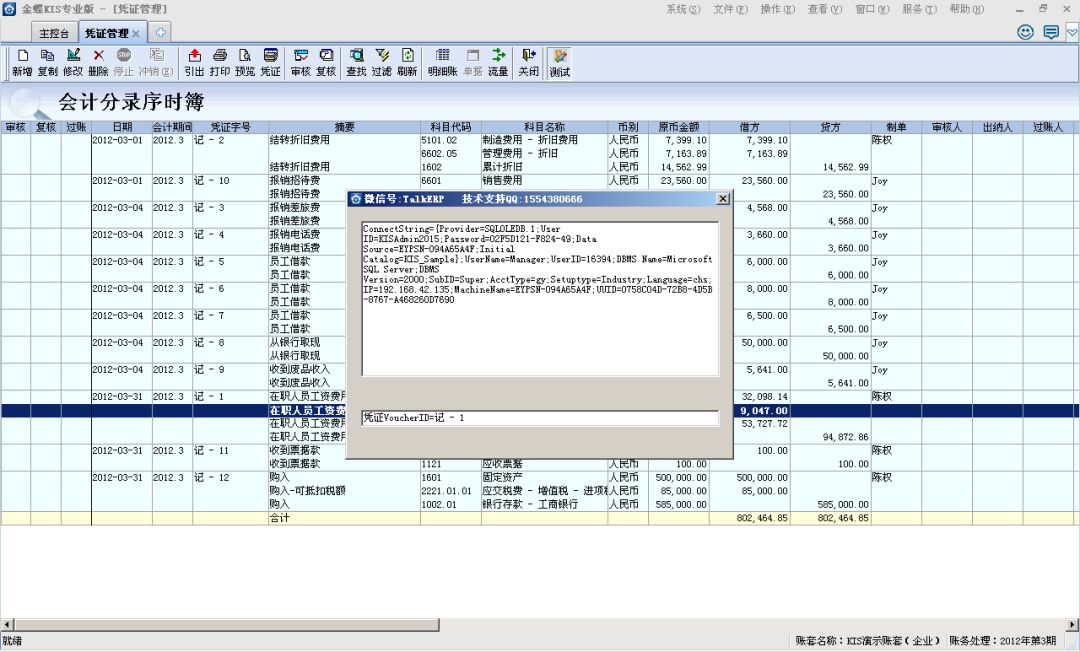Click 585,000.00 credit amount cell
The width and height of the screenshot is (1080, 652).
831,504
